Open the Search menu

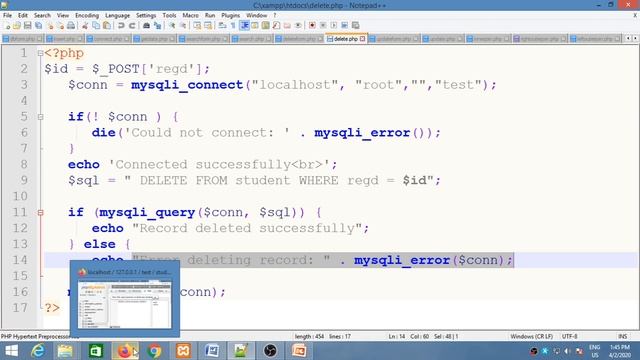(42, 16)
